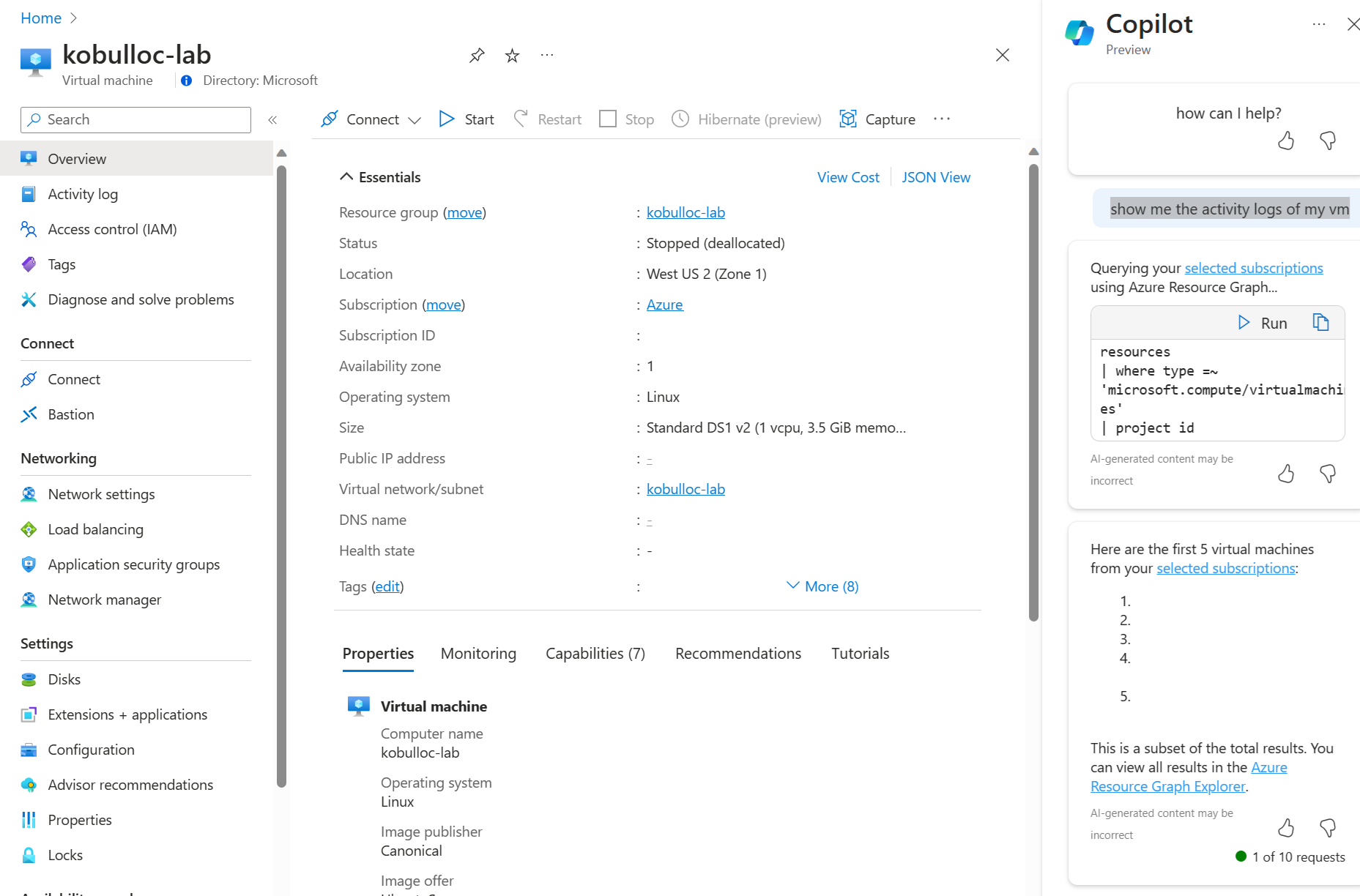Open Capture to create a VM image
The width and height of the screenshot is (1360, 896).
point(848,119)
